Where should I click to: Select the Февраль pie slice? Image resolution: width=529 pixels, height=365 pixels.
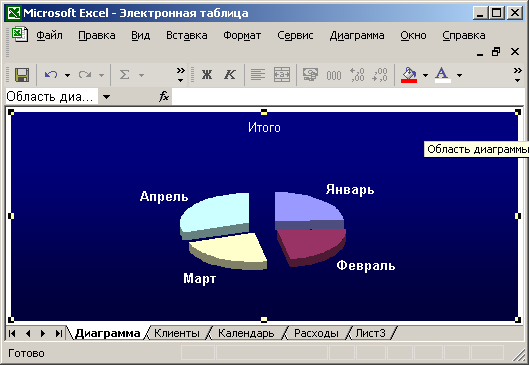tap(311, 245)
